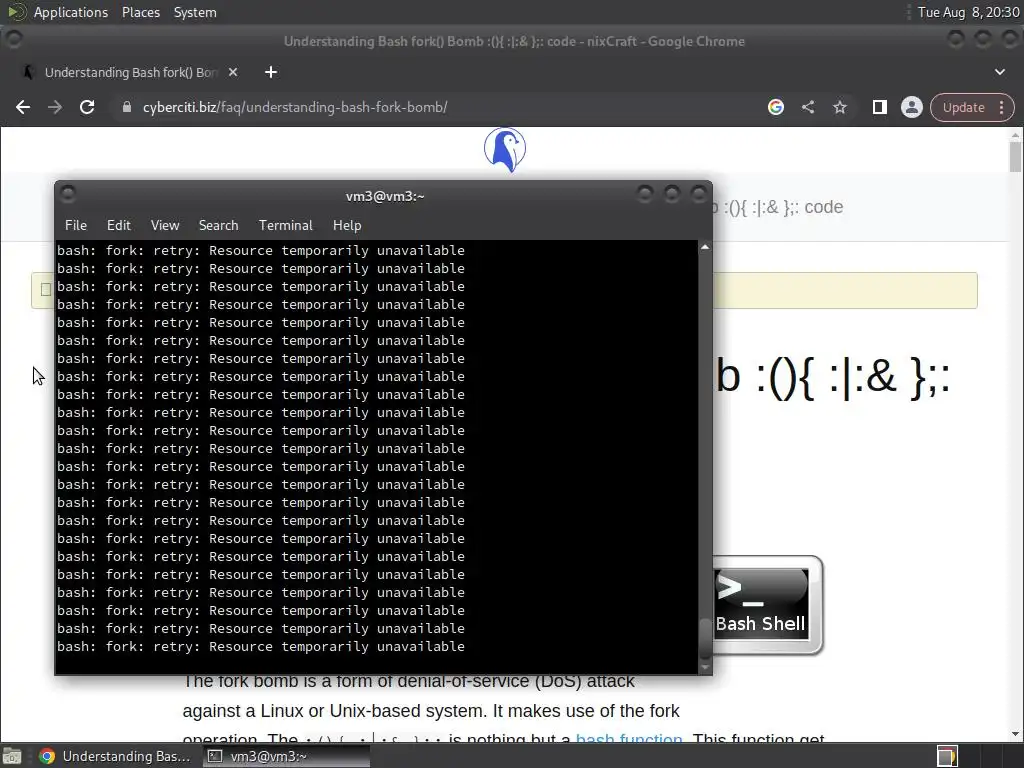Open the terminal File menu
Image resolution: width=1024 pixels, height=768 pixels.
pos(76,225)
